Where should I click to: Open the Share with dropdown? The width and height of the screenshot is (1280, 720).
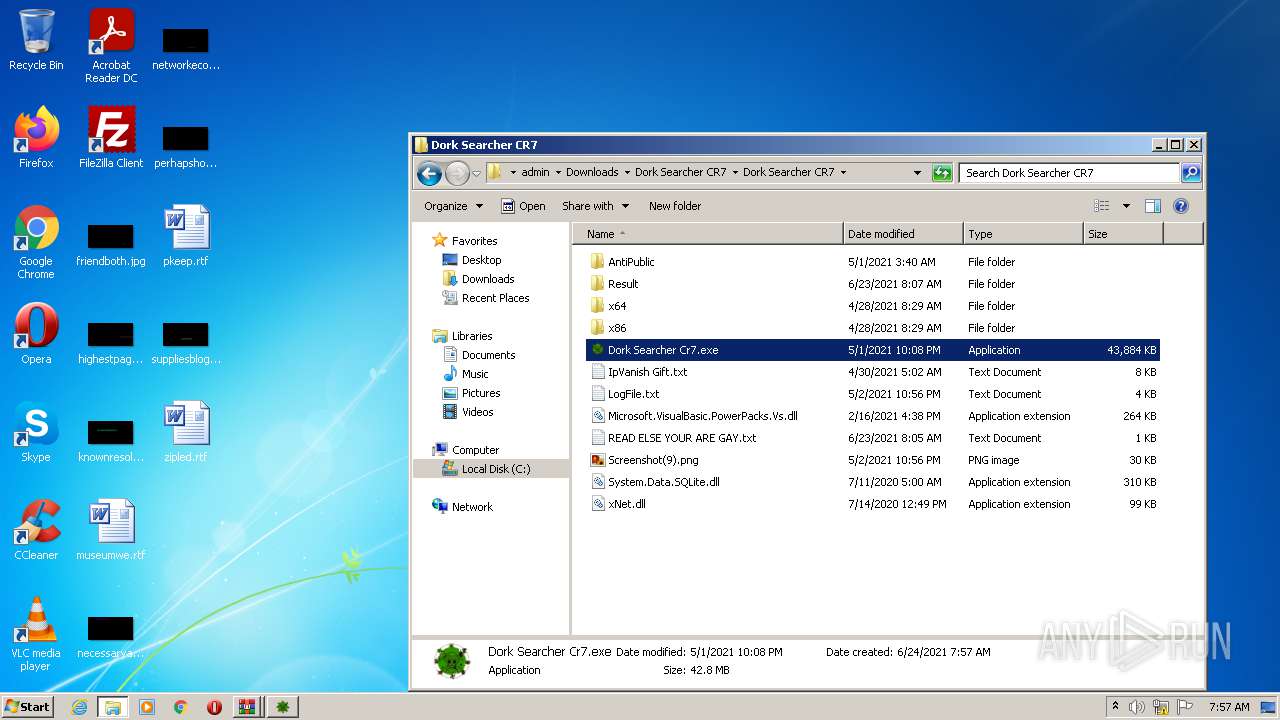(x=596, y=206)
